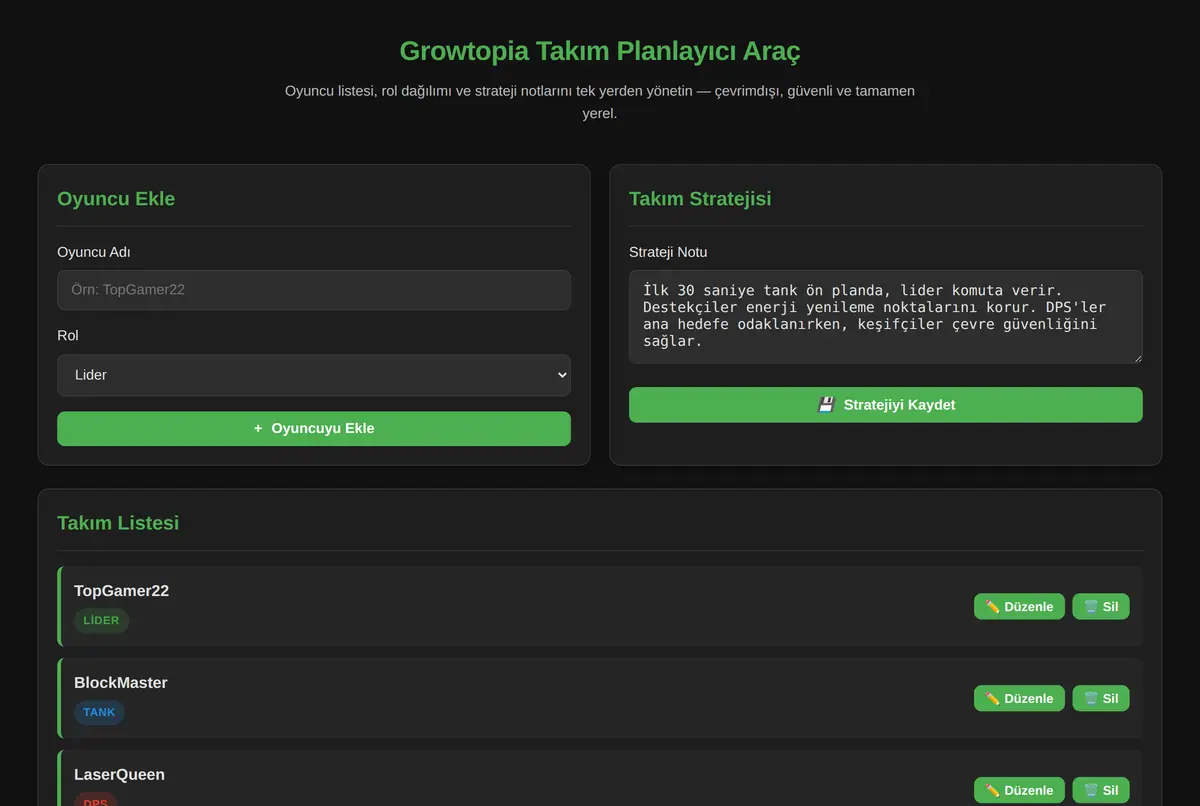Focus the Oyuncu Adı input field
Viewport: 1200px width, 806px height.
click(314, 290)
